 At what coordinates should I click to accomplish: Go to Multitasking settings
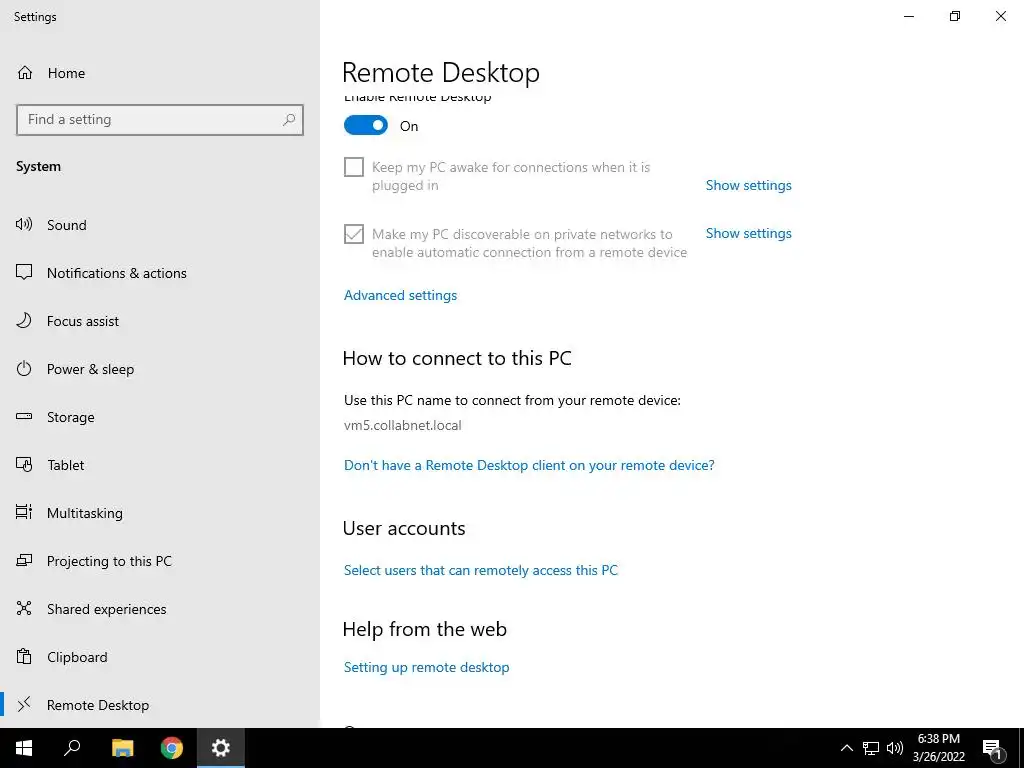tap(160, 513)
